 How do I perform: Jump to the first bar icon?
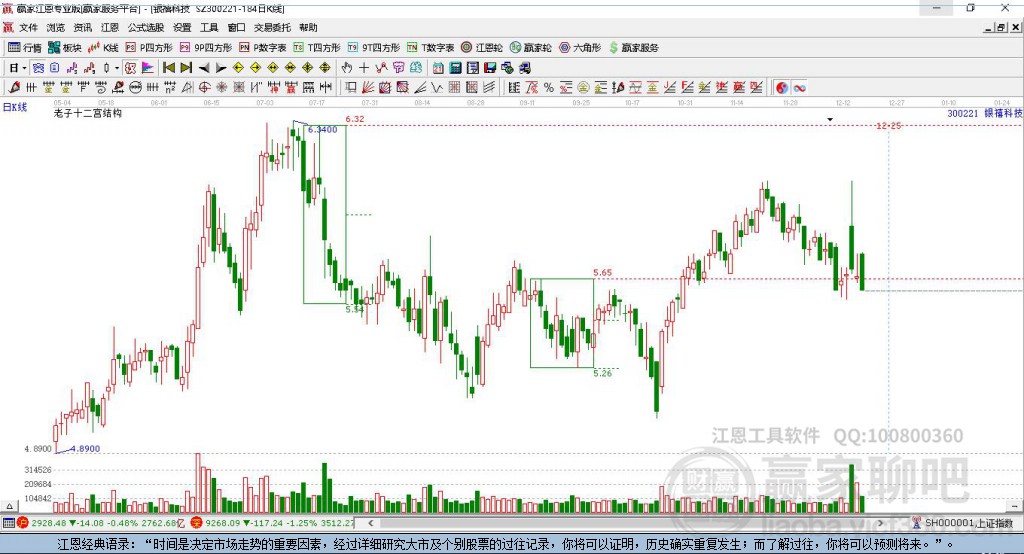168,68
